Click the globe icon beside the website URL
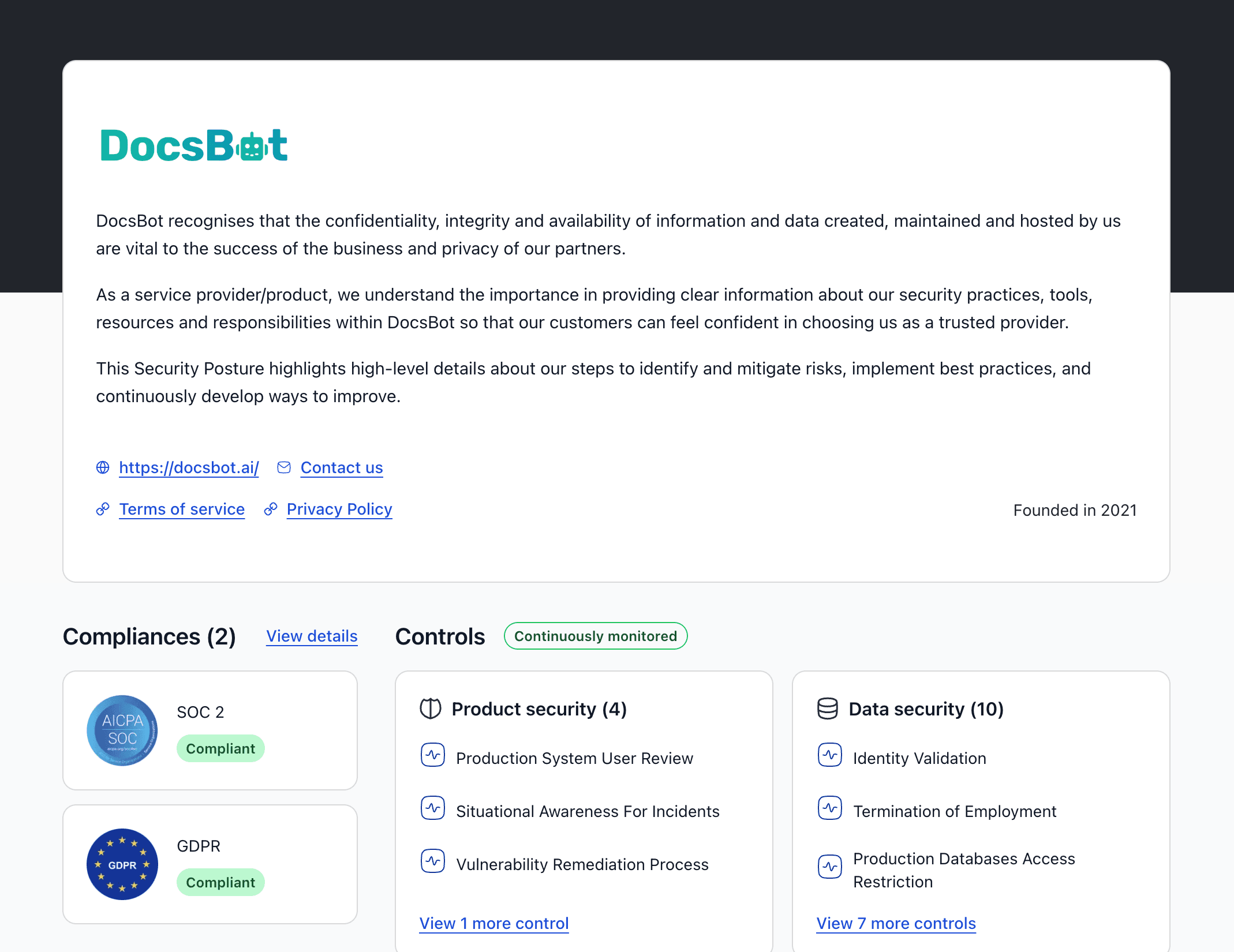The height and width of the screenshot is (952, 1234). tap(103, 467)
